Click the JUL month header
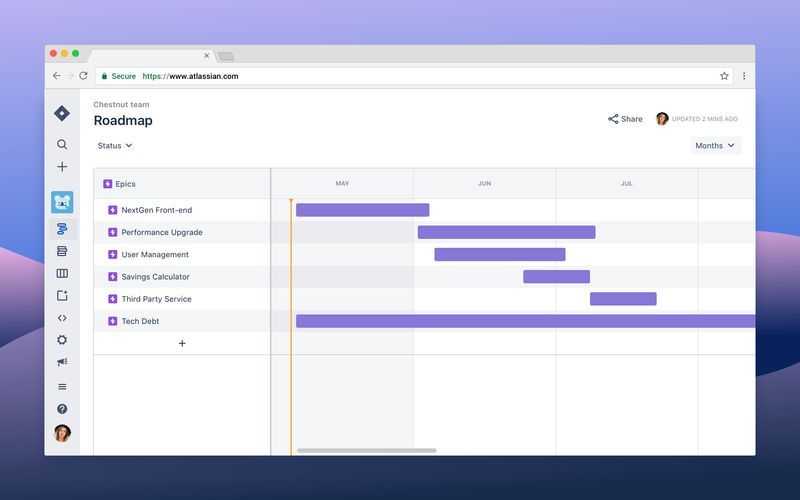The height and width of the screenshot is (500, 800). click(x=627, y=183)
